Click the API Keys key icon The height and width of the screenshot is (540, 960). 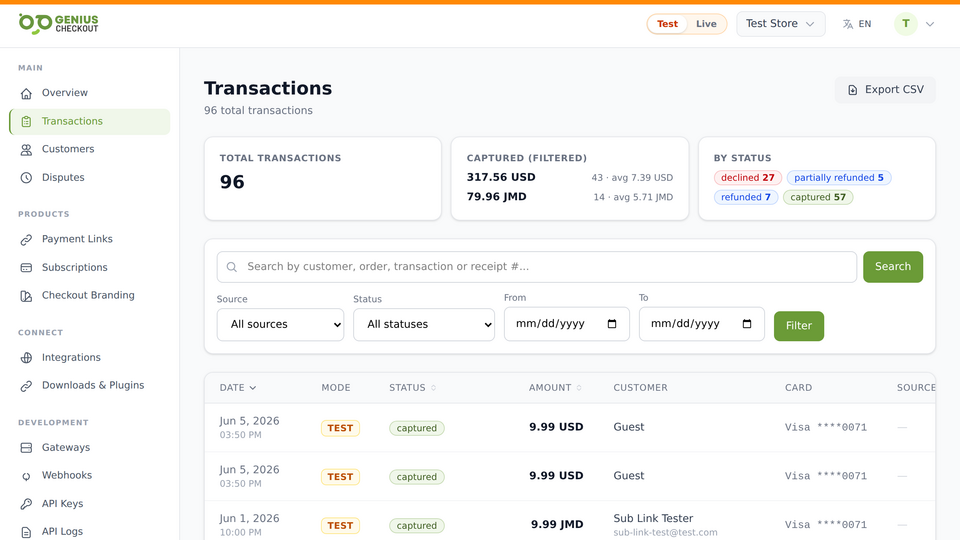coord(26,504)
